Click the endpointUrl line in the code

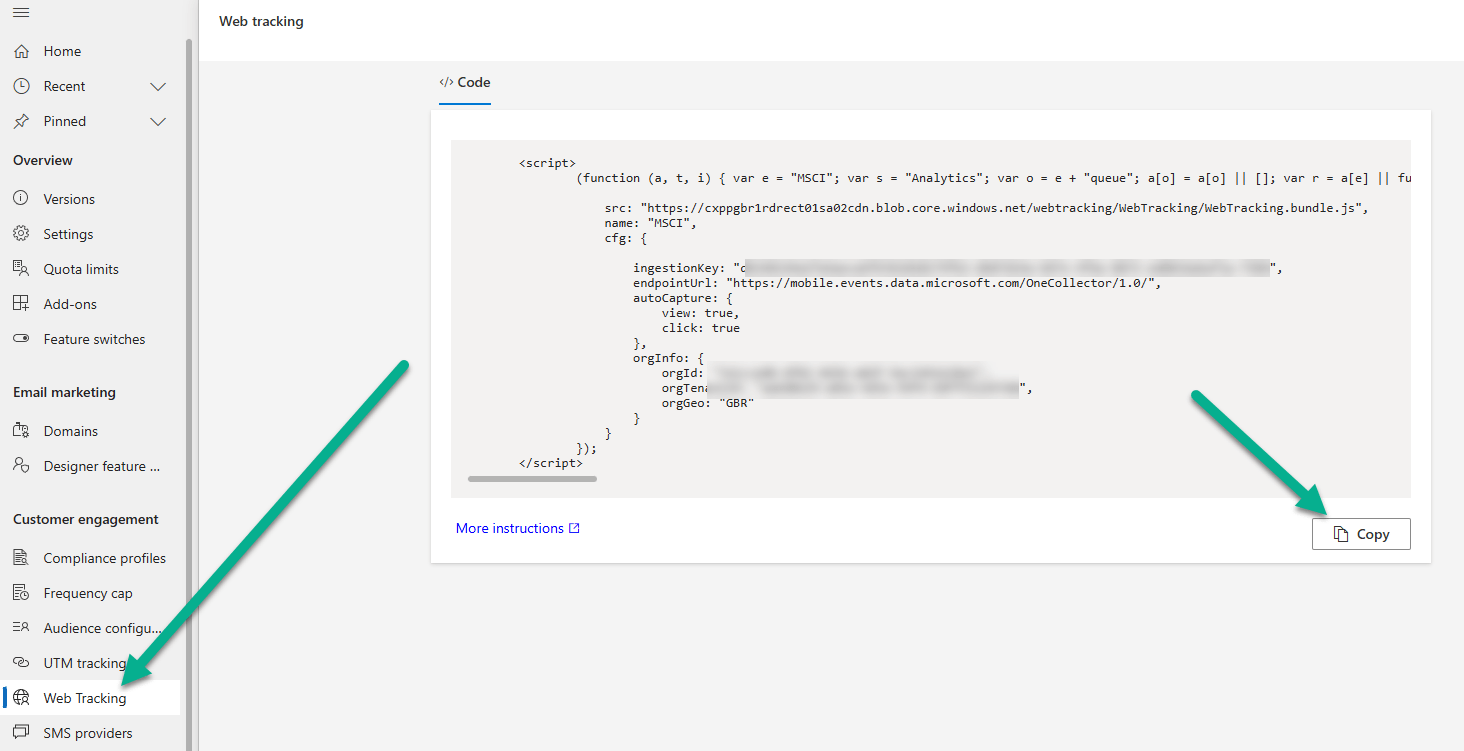point(897,283)
